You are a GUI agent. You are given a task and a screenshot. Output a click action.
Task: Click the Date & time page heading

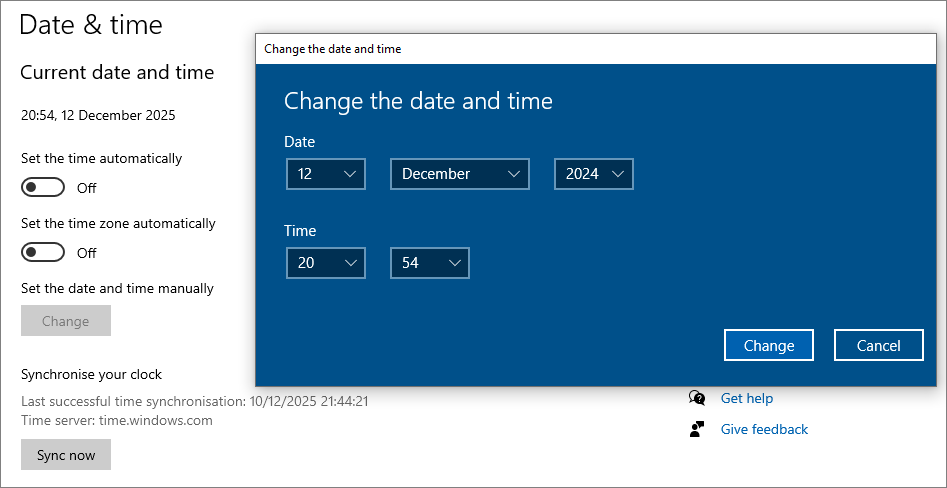coord(91,25)
